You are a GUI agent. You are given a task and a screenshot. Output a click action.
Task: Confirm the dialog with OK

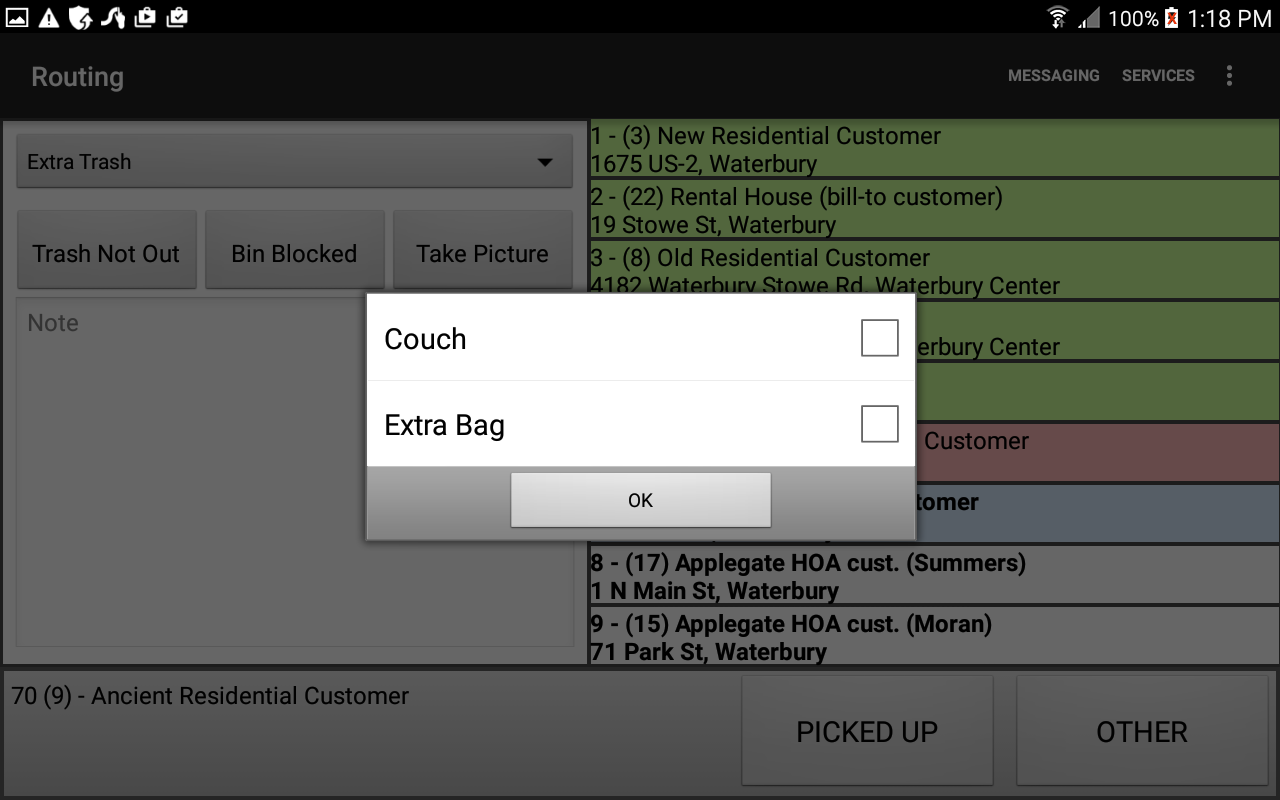(x=640, y=500)
